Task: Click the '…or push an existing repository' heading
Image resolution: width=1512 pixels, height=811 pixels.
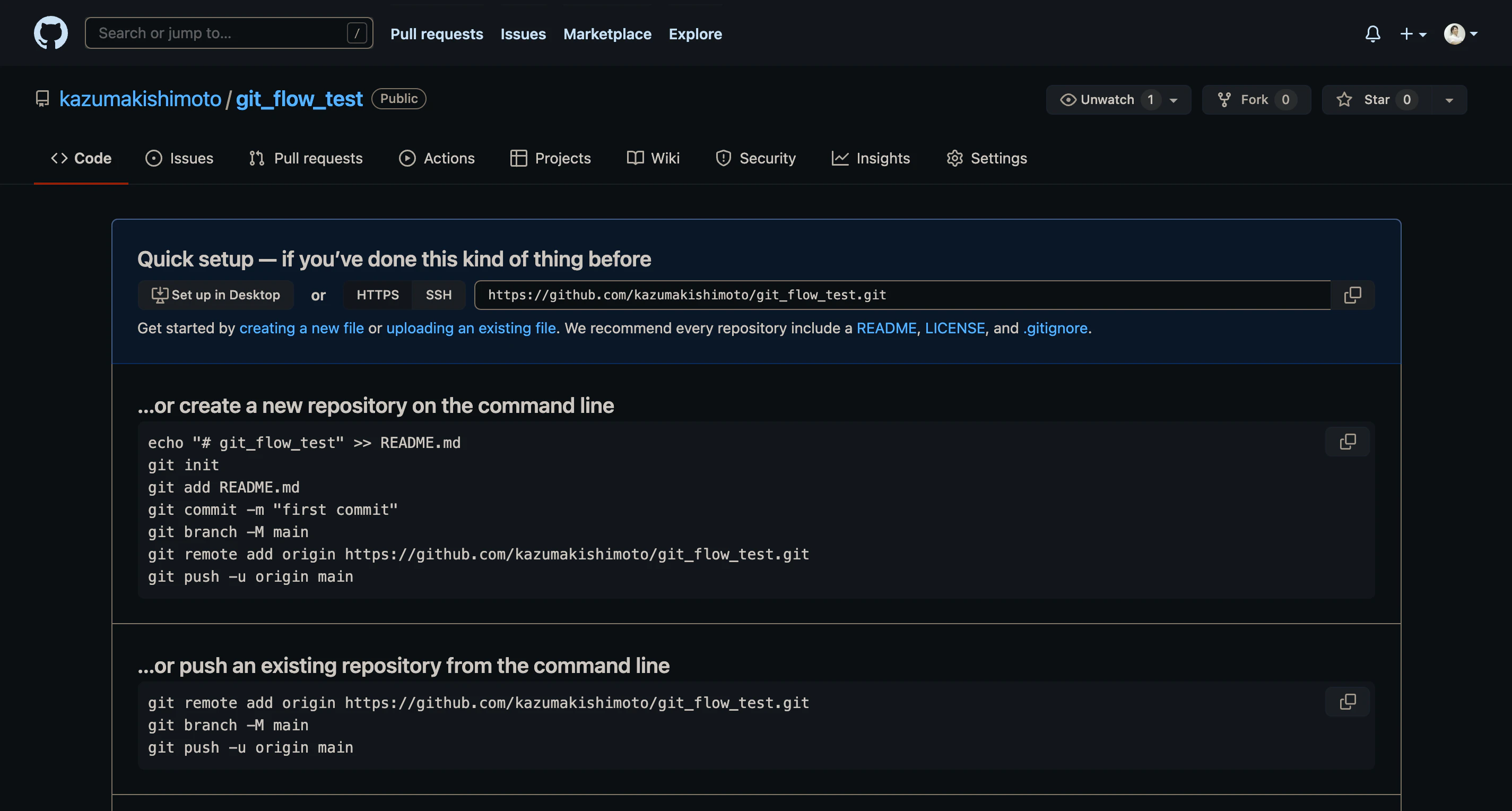Action: tap(403, 666)
